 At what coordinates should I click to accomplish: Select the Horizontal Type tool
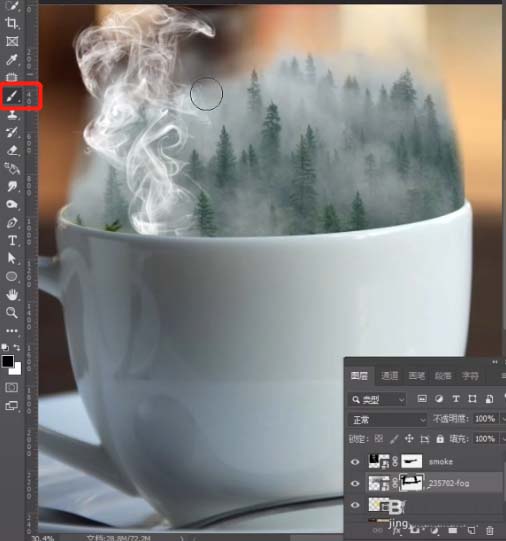point(12,240)
